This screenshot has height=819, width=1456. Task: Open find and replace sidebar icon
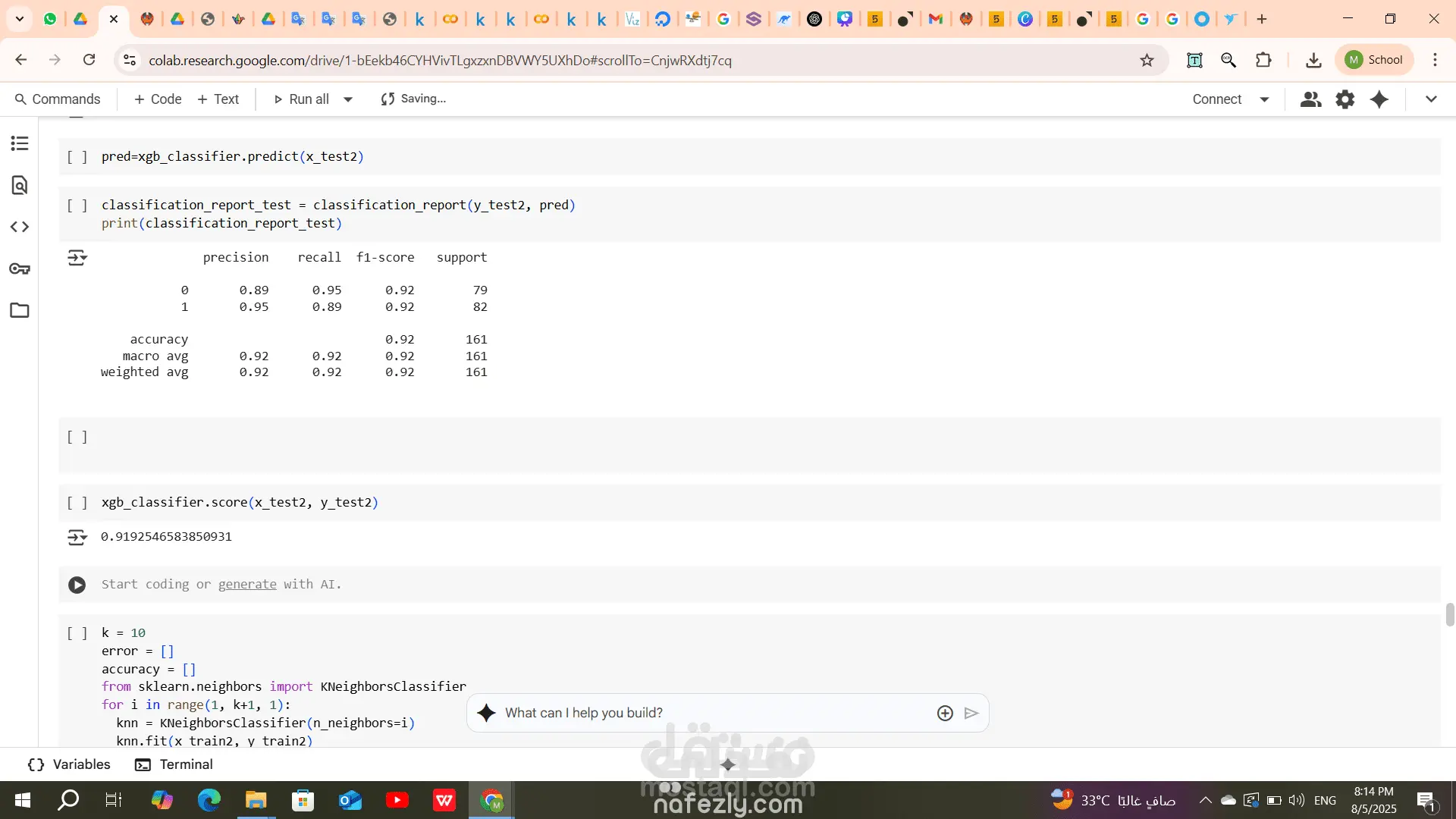pos(20,185)
